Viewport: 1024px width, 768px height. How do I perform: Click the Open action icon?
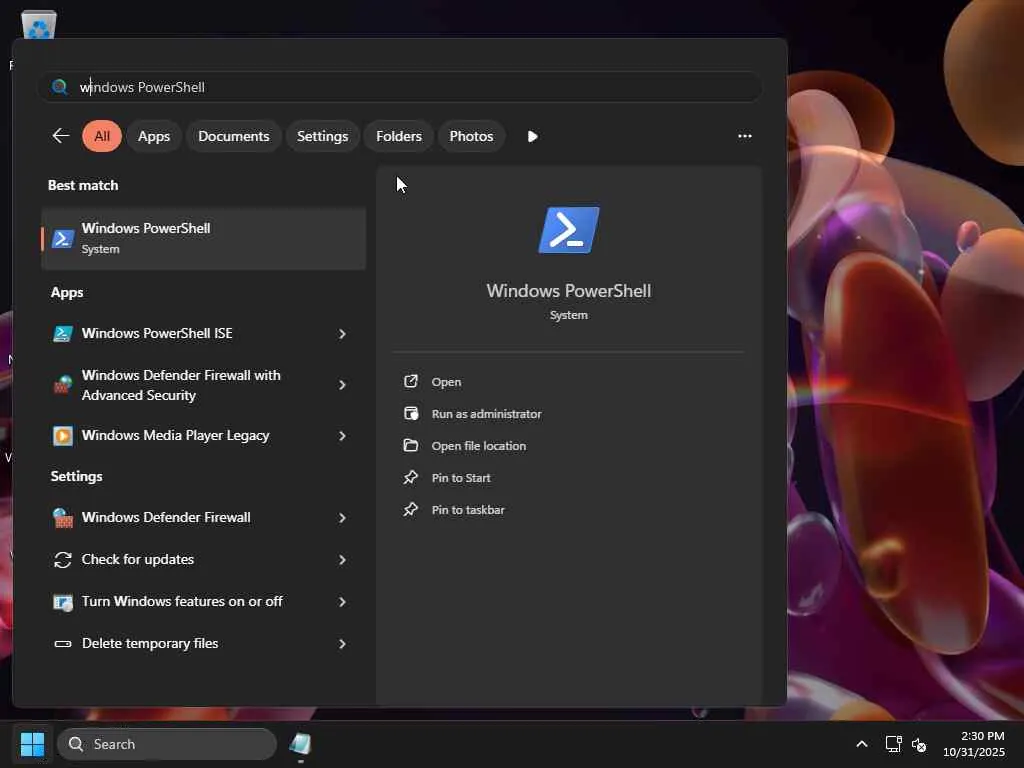click(411, 381)
